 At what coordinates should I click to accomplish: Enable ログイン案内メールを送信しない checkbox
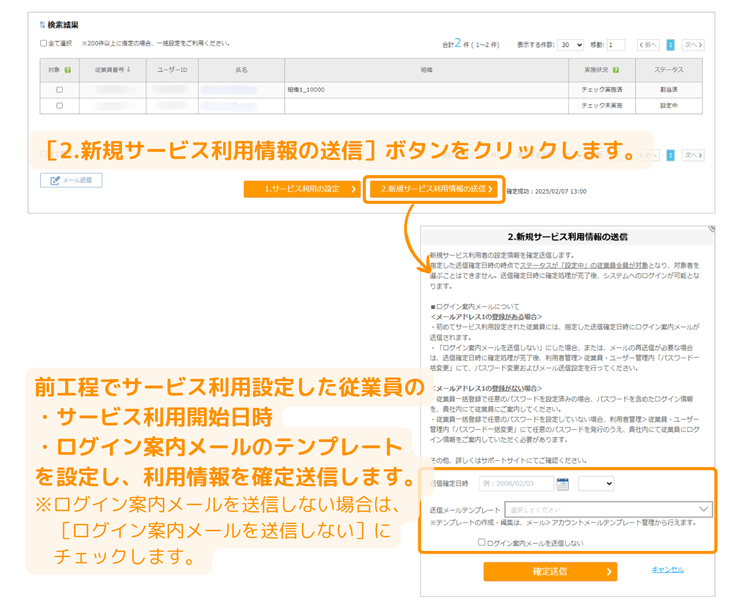481,542
